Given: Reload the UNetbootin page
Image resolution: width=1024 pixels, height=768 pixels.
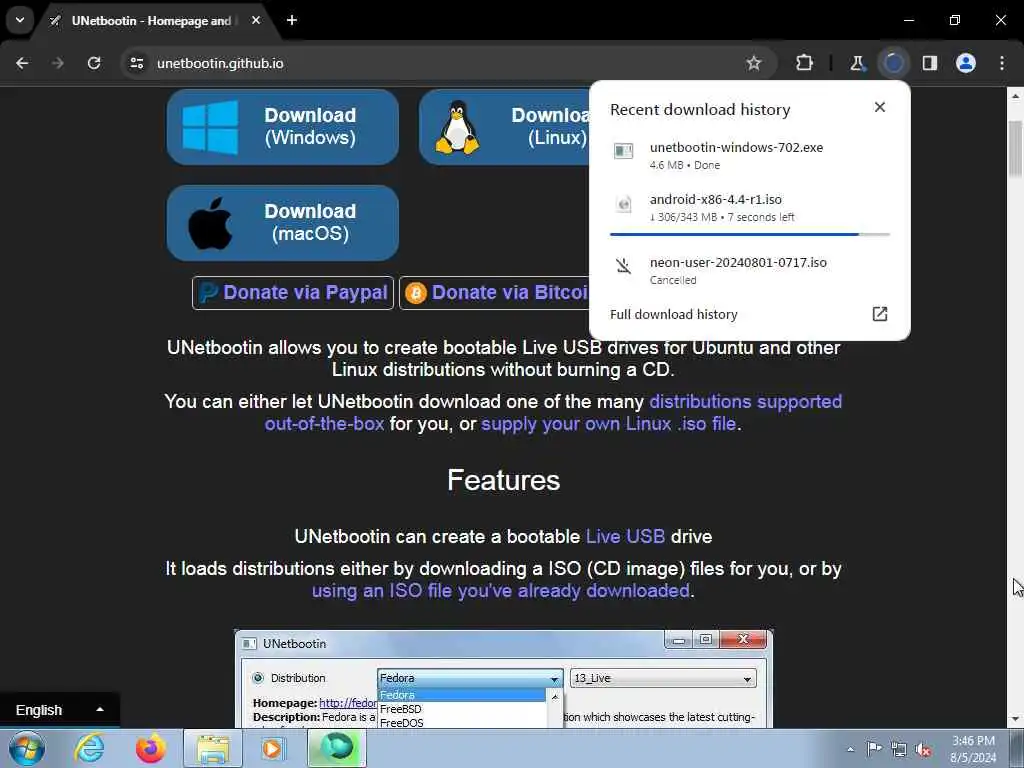Looking at the screenshot, I should 94,63.
